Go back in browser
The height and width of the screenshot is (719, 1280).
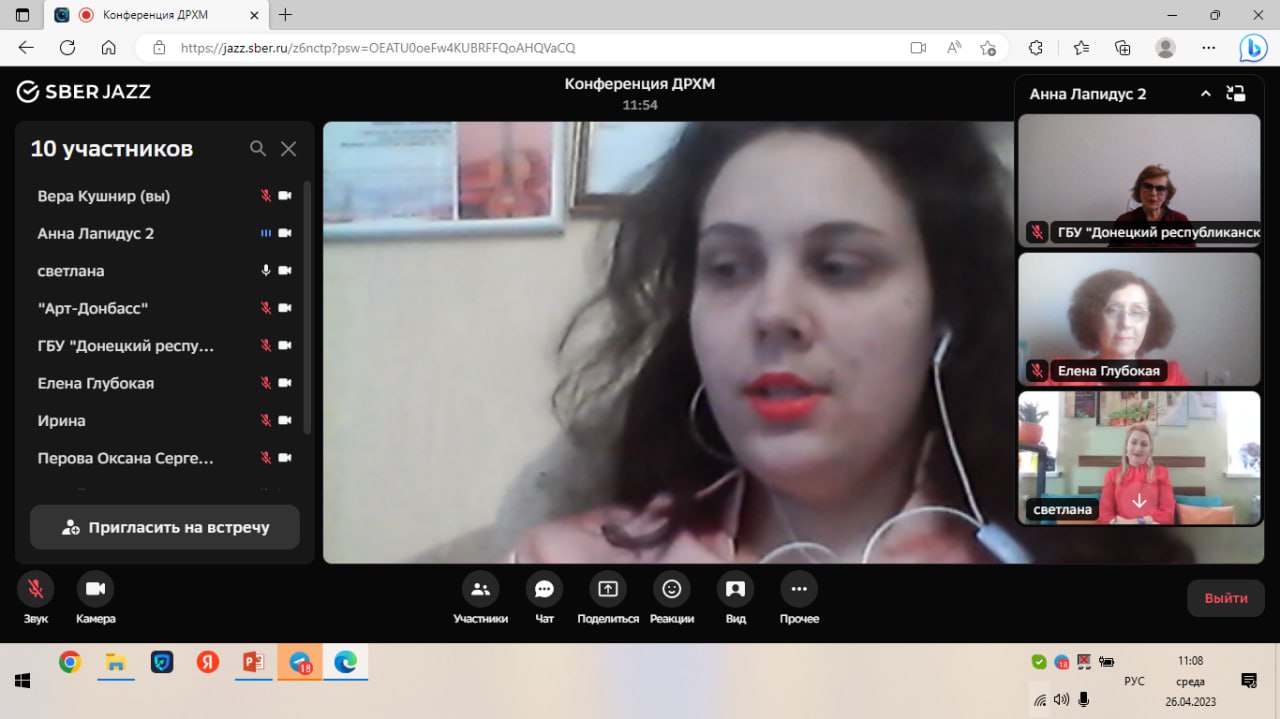point(26,48)
